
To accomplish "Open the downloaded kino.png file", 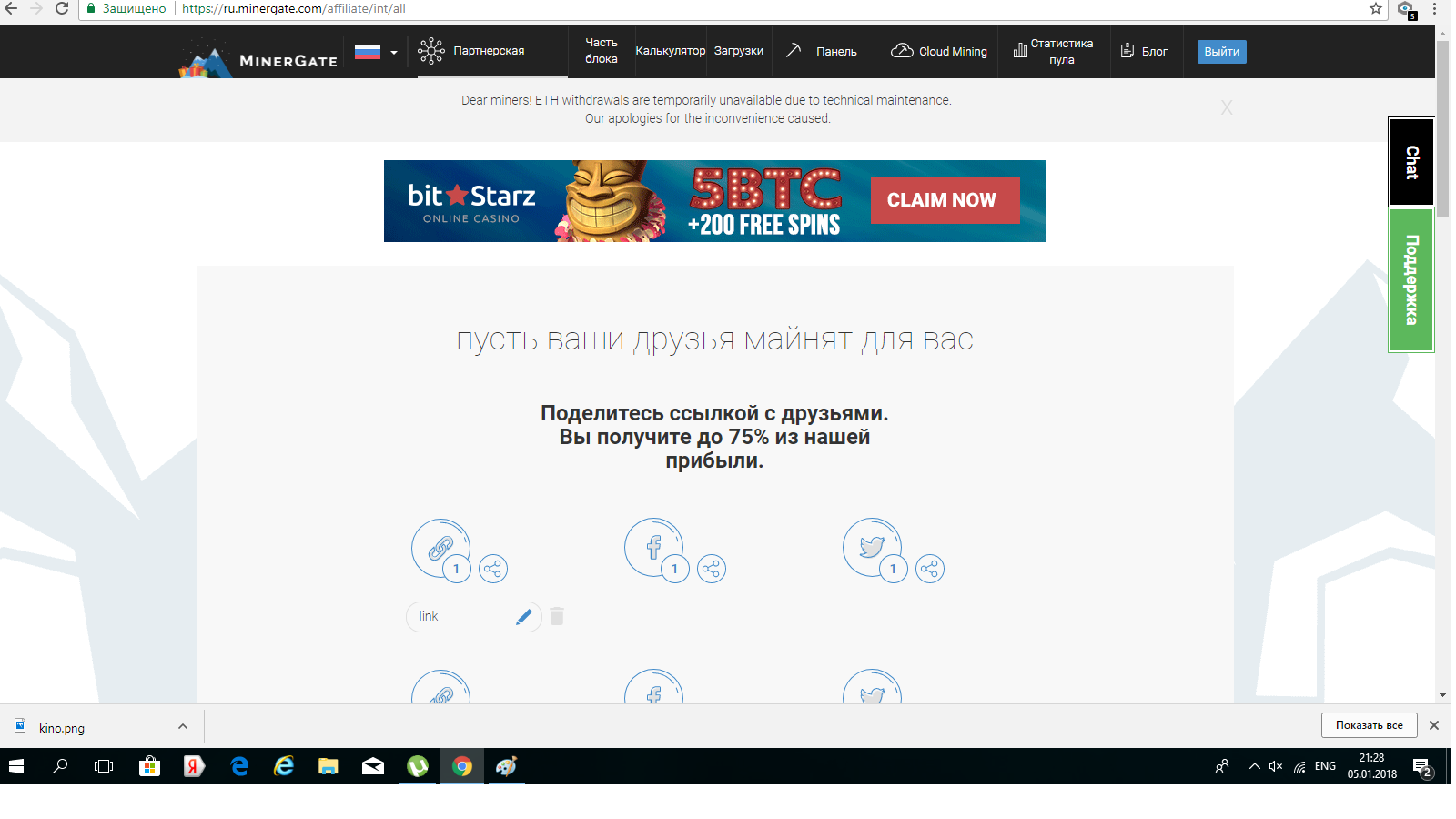I will pos(61,728).
